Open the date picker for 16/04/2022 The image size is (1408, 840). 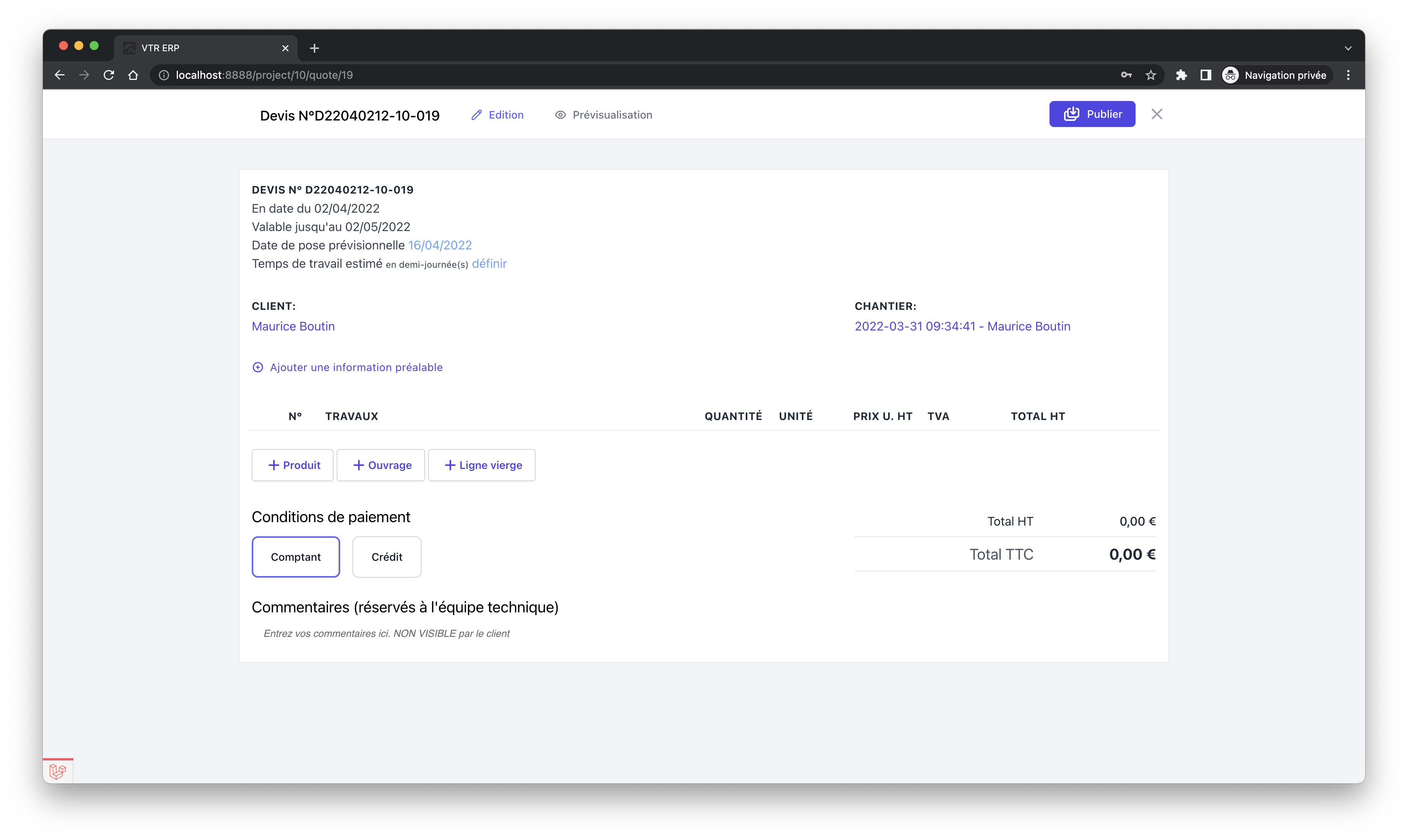click(x=440, y=245)
